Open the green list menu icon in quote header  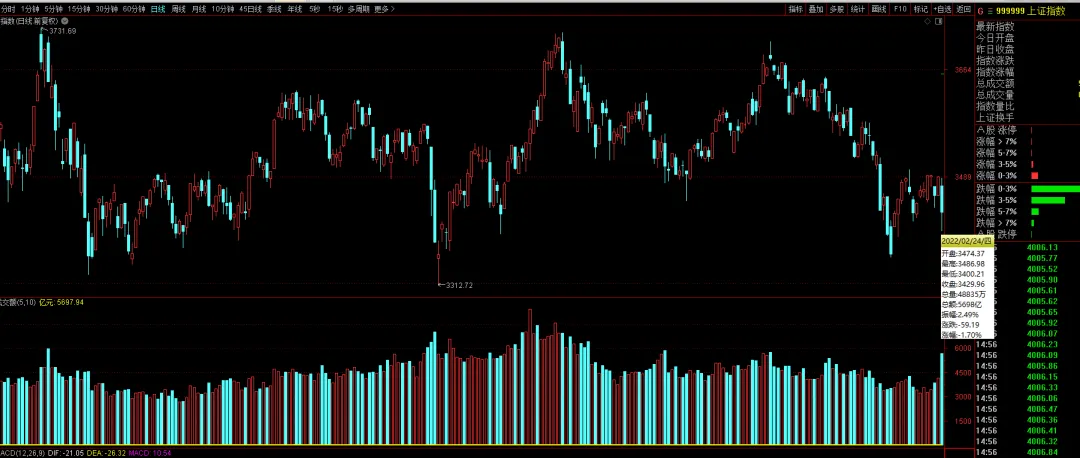pyautogui.click(x=990, y=11)
